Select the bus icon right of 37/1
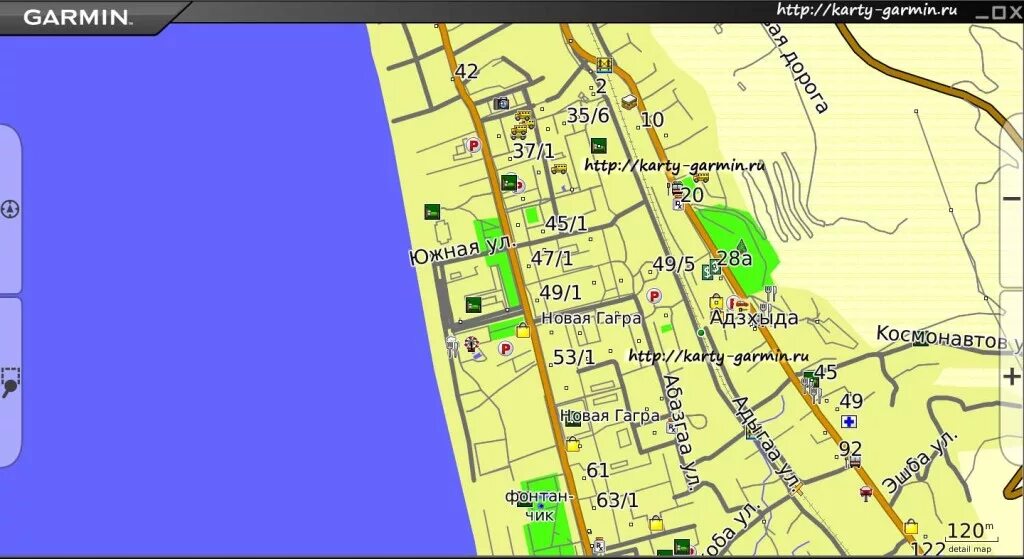The width and height of the screenshot is (1024, 559). coord(558,168)
